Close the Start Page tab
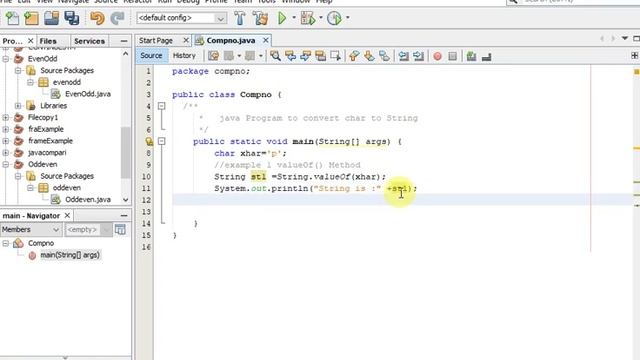This screenshot has width=640, height=360. [186, 40]
